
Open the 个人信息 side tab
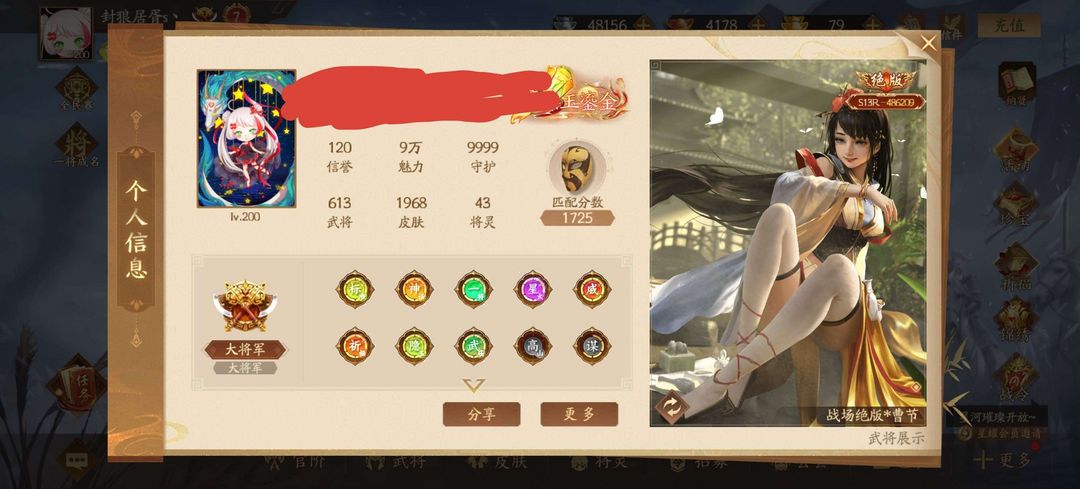click(x=136, y=229)
